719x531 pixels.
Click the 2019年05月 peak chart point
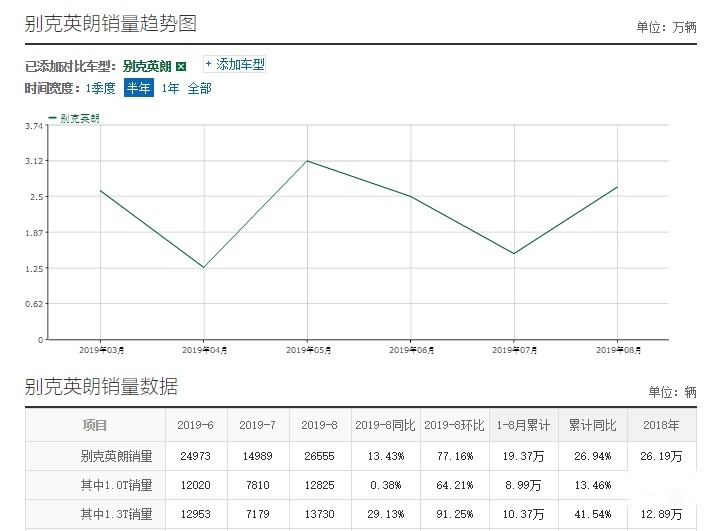[x=307, y=160]
